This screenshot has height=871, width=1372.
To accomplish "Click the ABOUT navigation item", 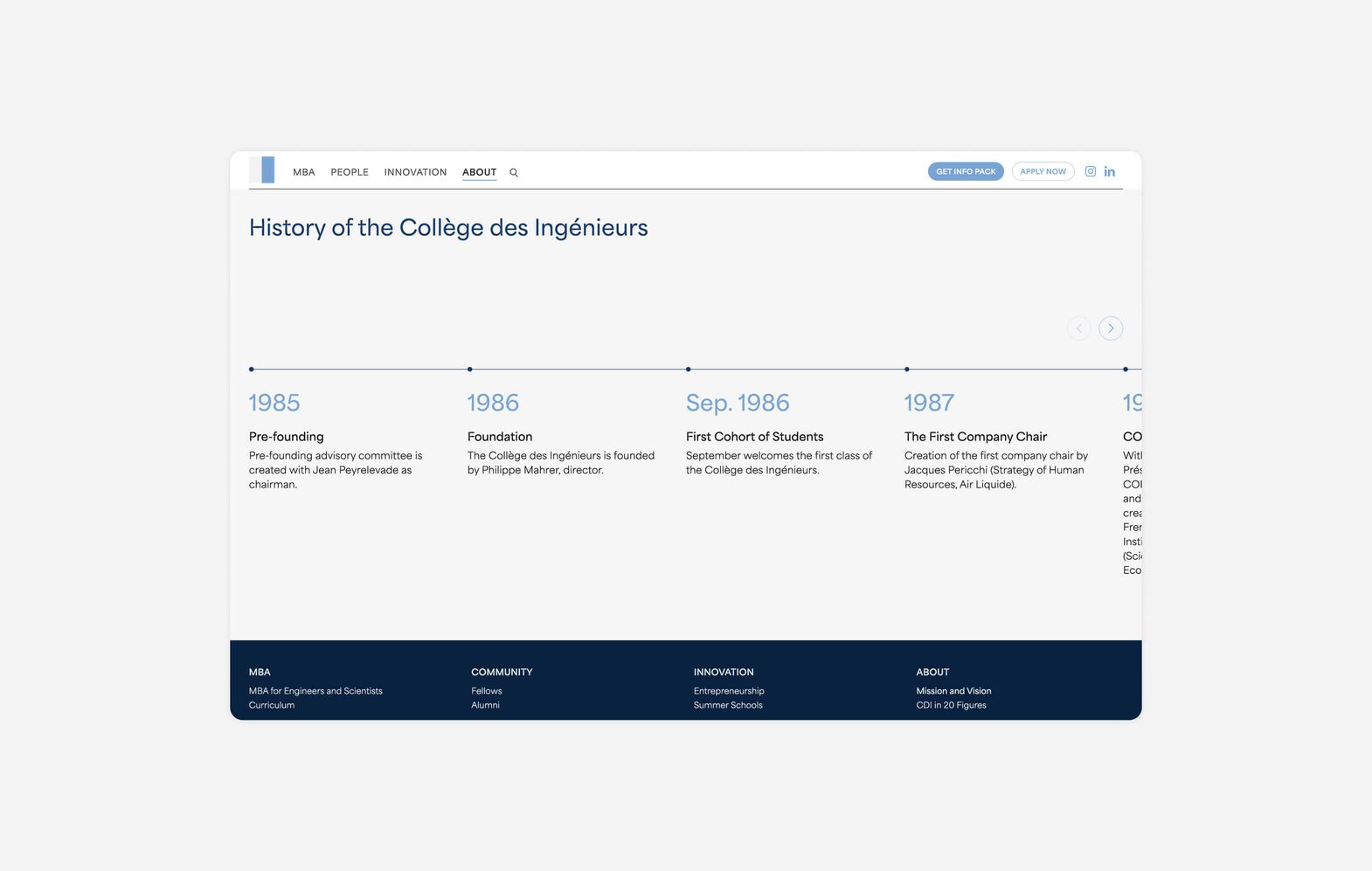I will [479, 172].
